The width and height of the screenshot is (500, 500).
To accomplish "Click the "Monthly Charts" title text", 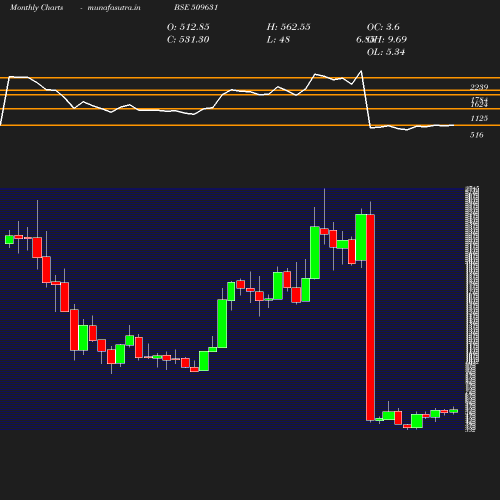I will point(37,8).
